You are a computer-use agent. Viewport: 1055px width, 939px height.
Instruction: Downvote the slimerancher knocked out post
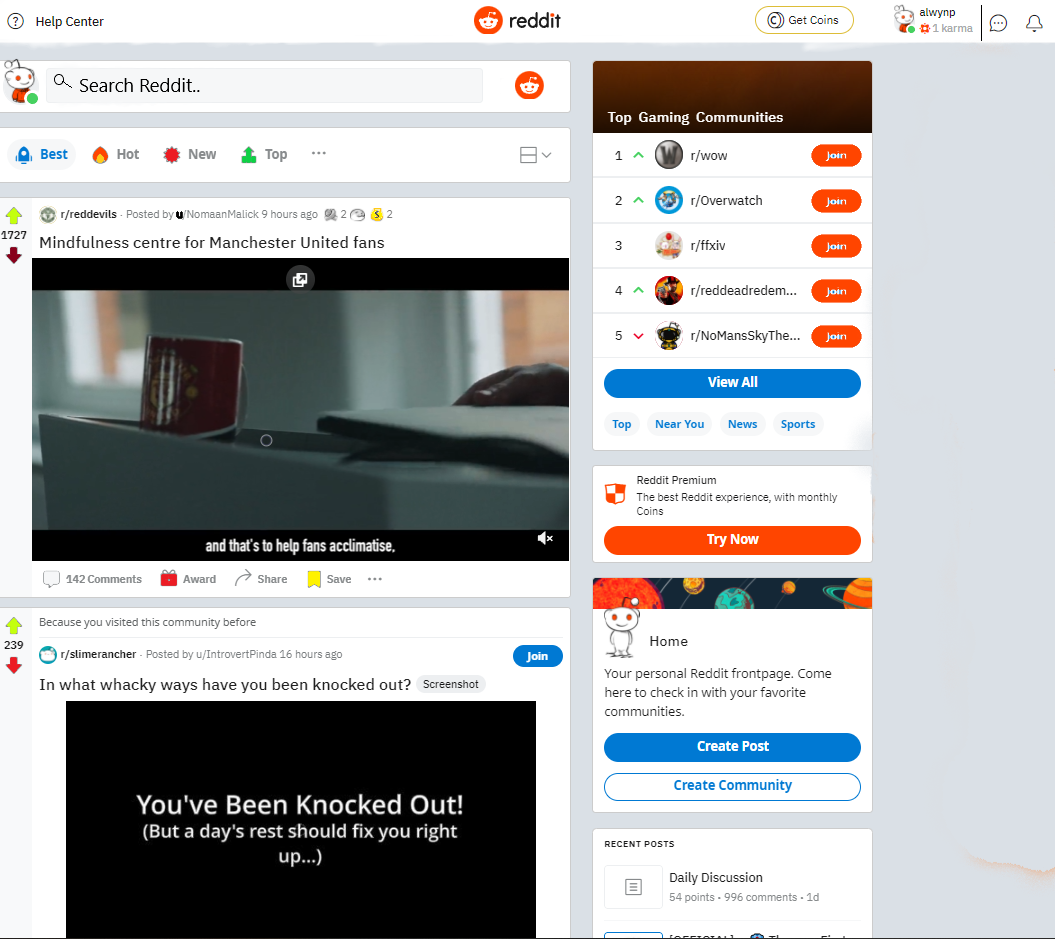[x=14, y=666]
